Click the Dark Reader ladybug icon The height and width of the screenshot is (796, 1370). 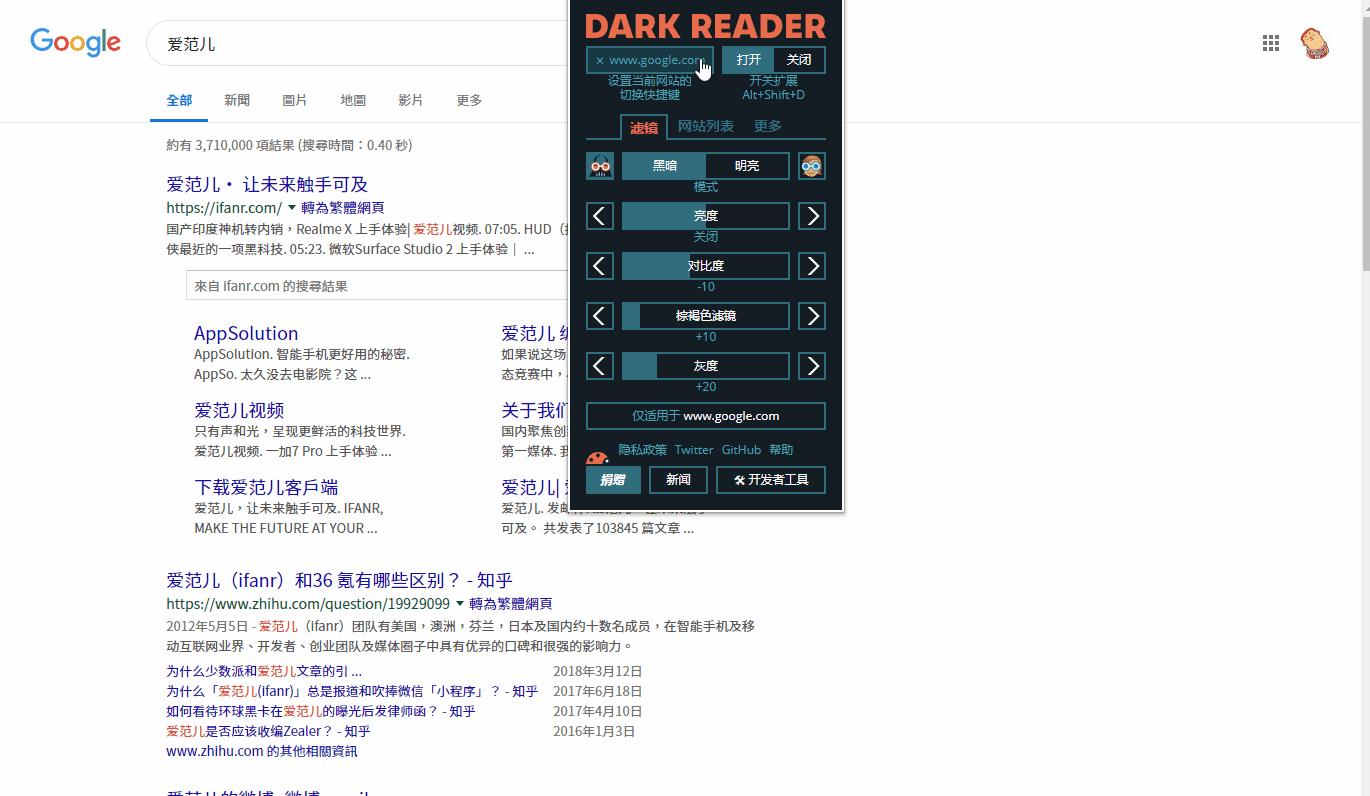click(x=597, y=459)
